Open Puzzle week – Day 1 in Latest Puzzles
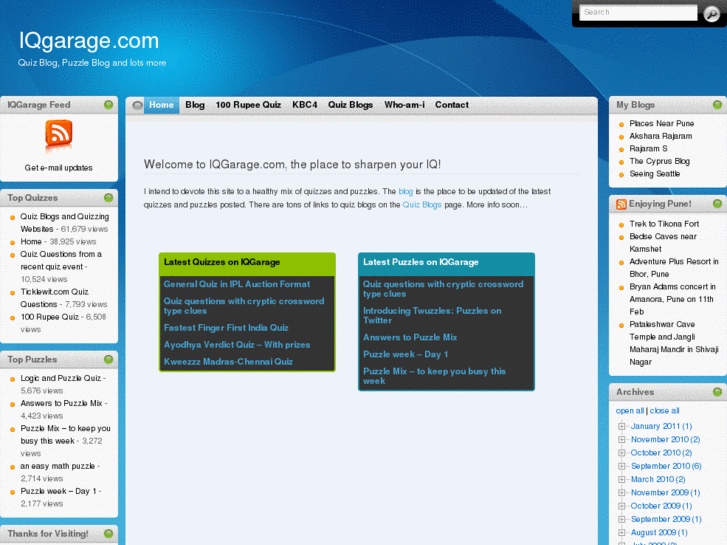 pyautogui.click(x=406, y=354)
